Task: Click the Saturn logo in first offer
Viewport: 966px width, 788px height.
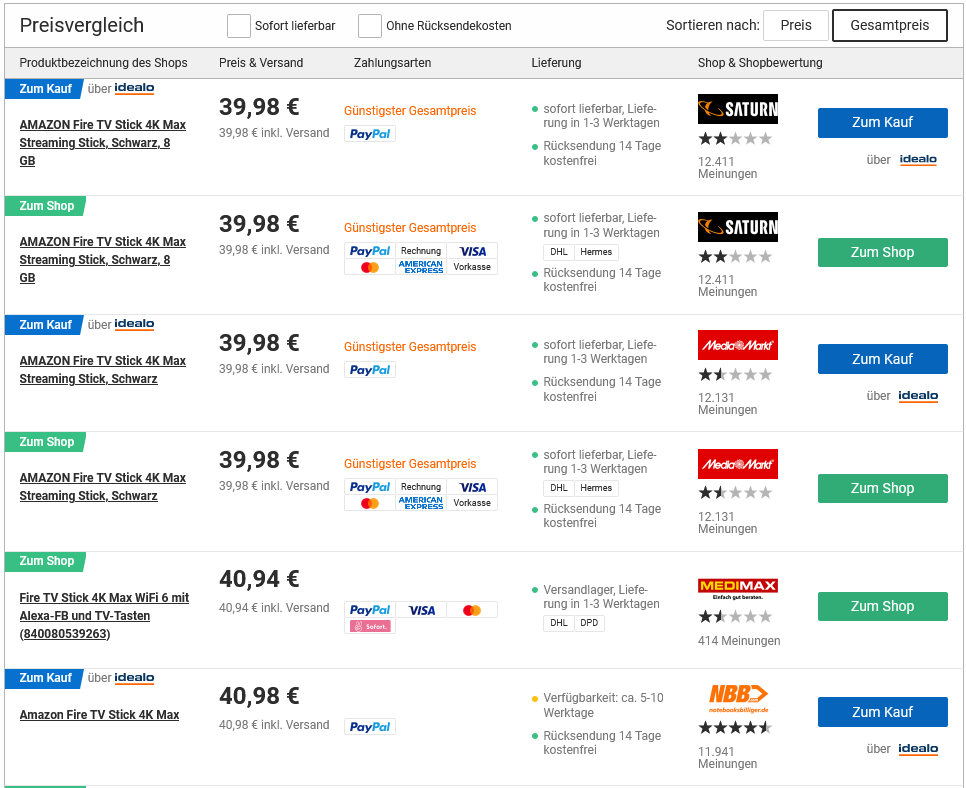Action: point(737,109)
